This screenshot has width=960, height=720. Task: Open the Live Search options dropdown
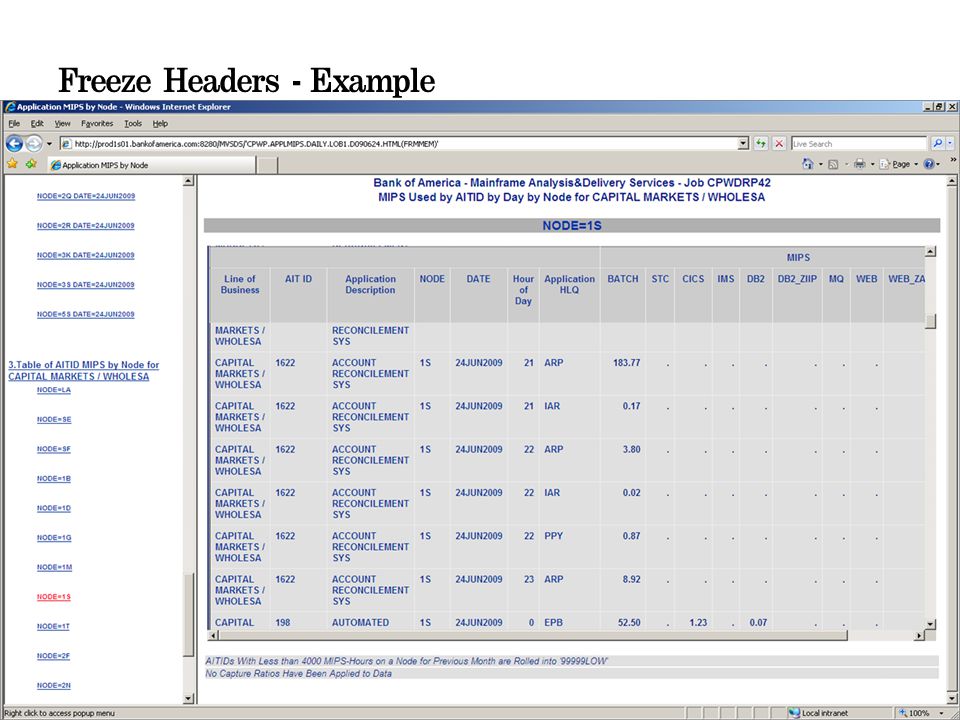(950, 144)
